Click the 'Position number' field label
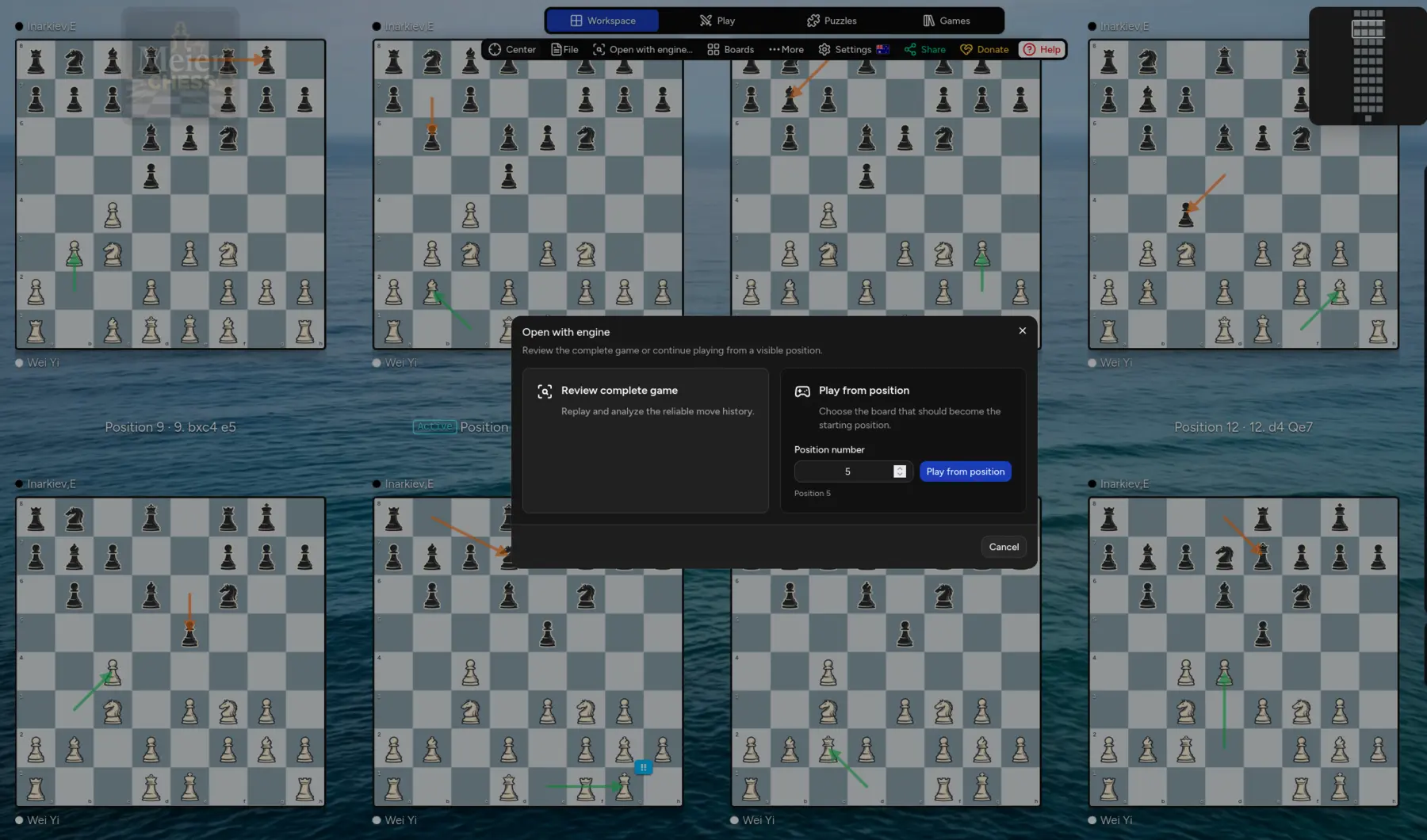The width and height of the screenshot is (1427, 840). click(x=829, y=449)
